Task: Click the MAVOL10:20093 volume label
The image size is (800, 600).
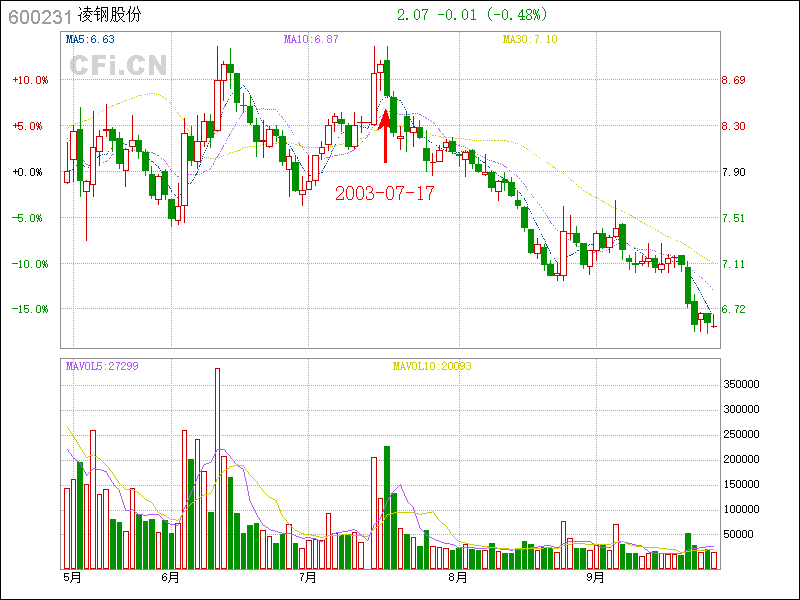Action: click(x=432, y=366)
